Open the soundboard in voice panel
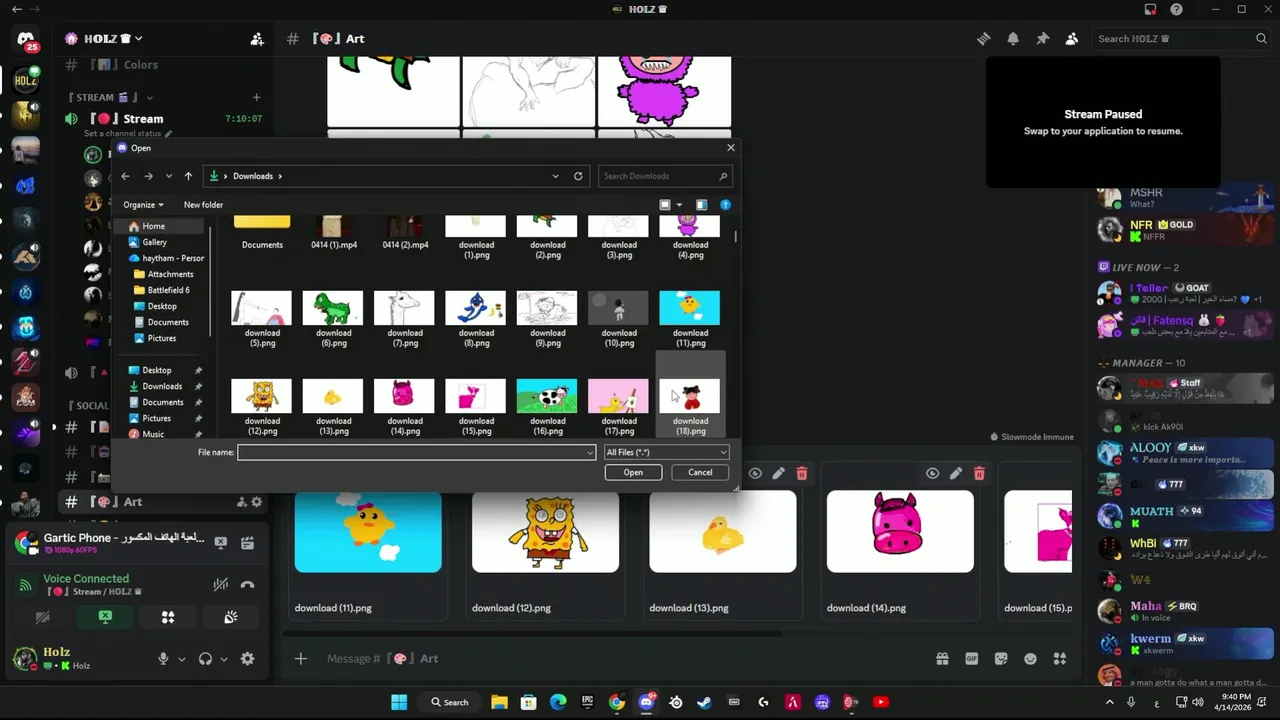This screenshot has height=720, width=1280. click(x=231, y=618)
